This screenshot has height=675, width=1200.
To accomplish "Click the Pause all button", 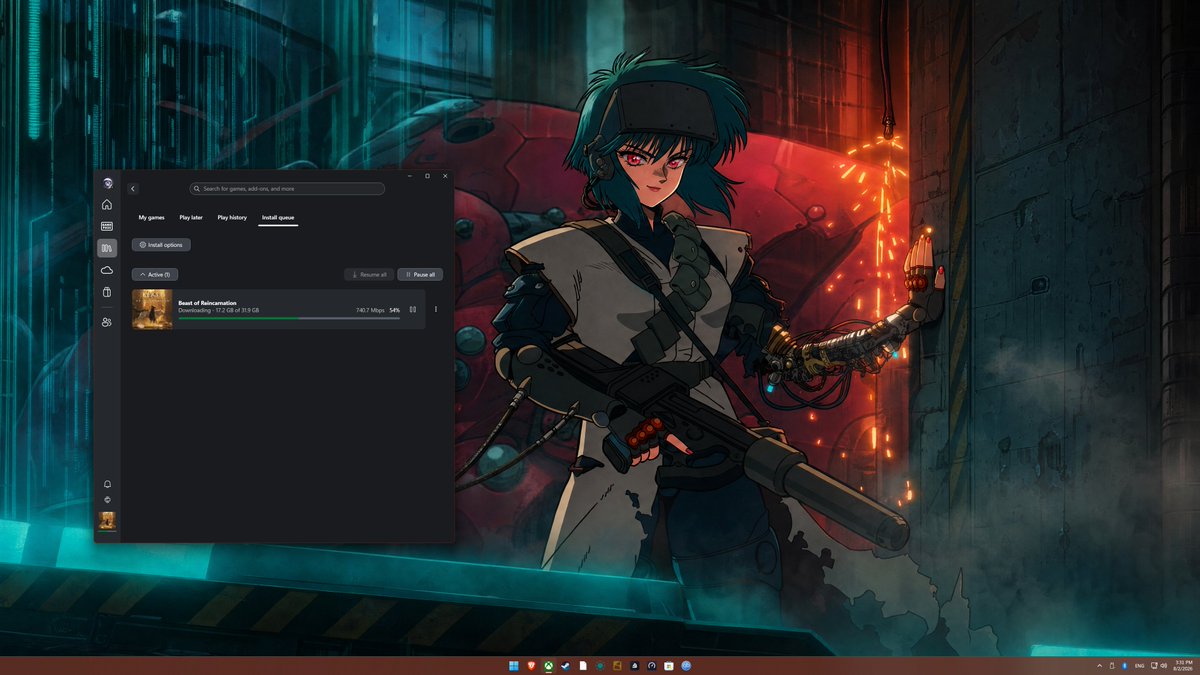I will [x=420, y=274].
